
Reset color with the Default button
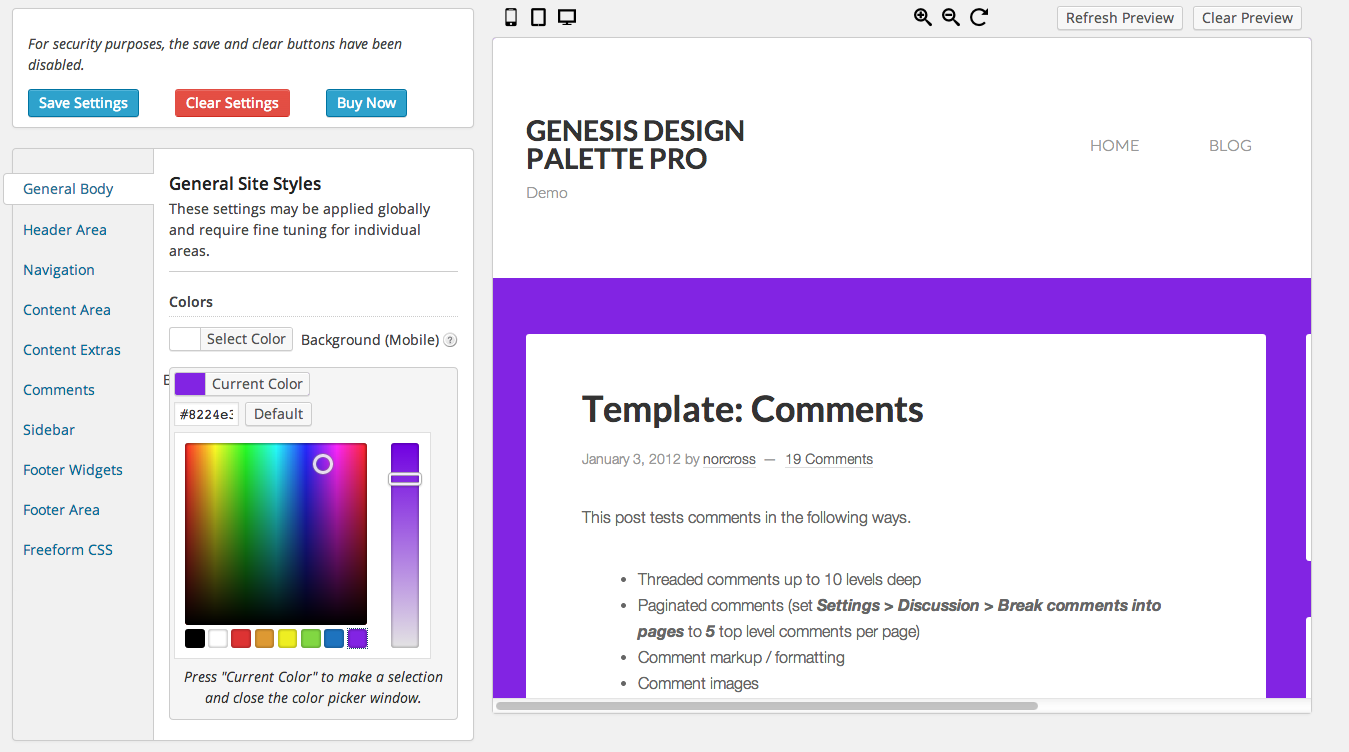(x=278, y=414)
